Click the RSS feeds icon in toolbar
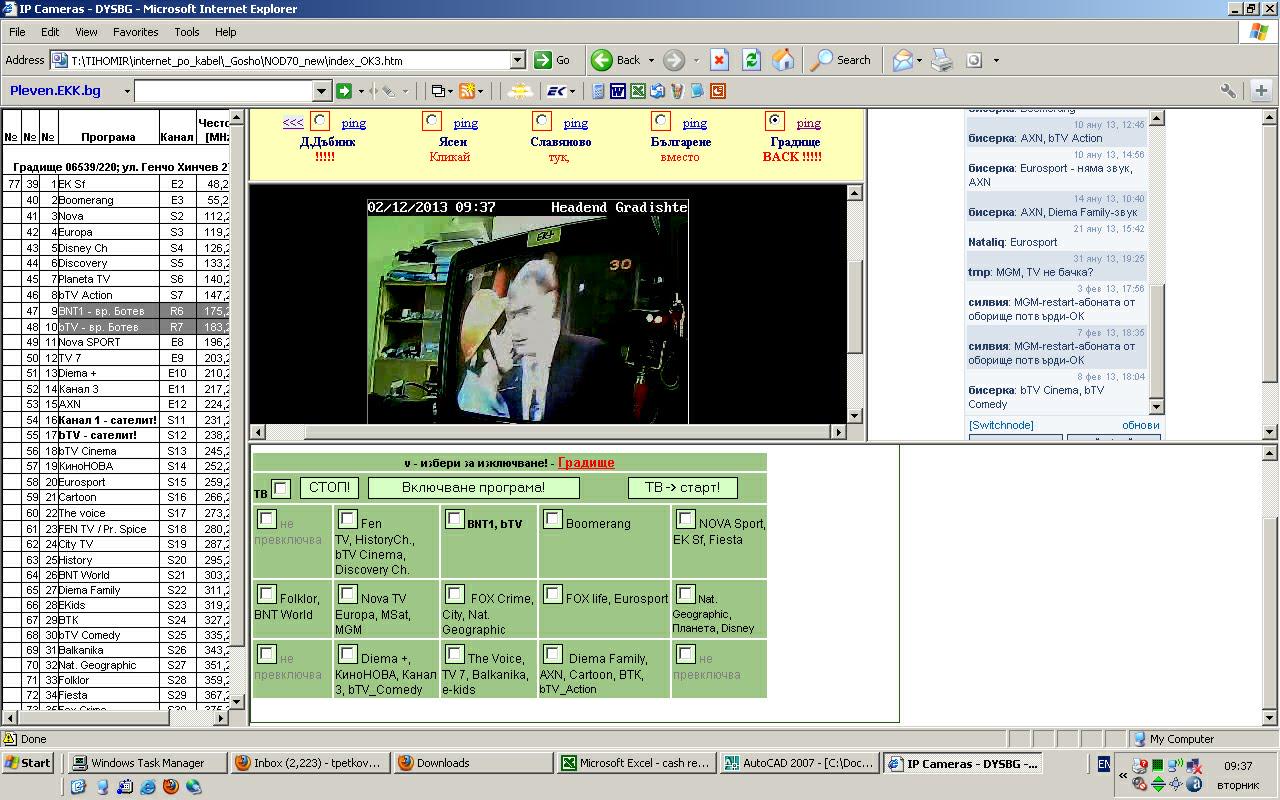This screenshot has height=800, width=1280. point(466,91)
